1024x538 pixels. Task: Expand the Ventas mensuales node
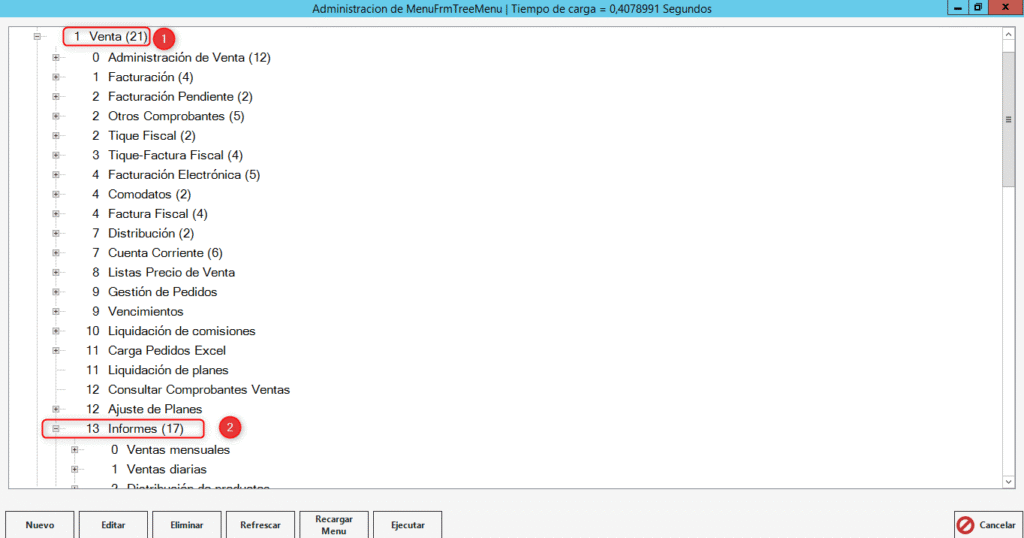[x=75, y=450]
